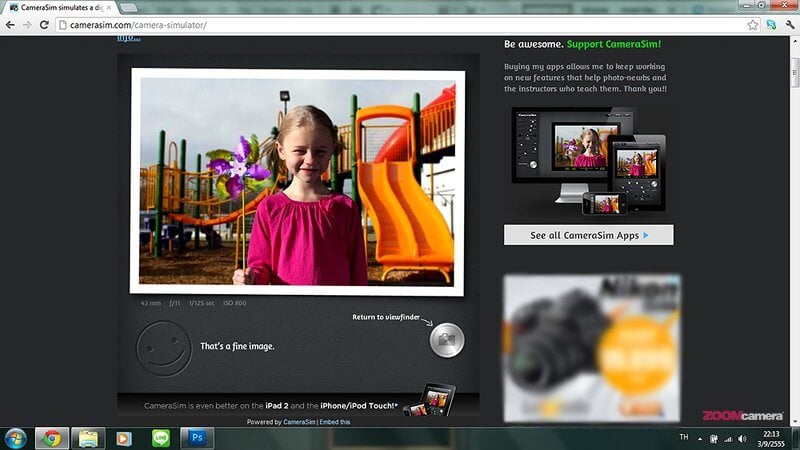
Task: Open the file explorer folder on taskbar
Action: pos(88,439)
